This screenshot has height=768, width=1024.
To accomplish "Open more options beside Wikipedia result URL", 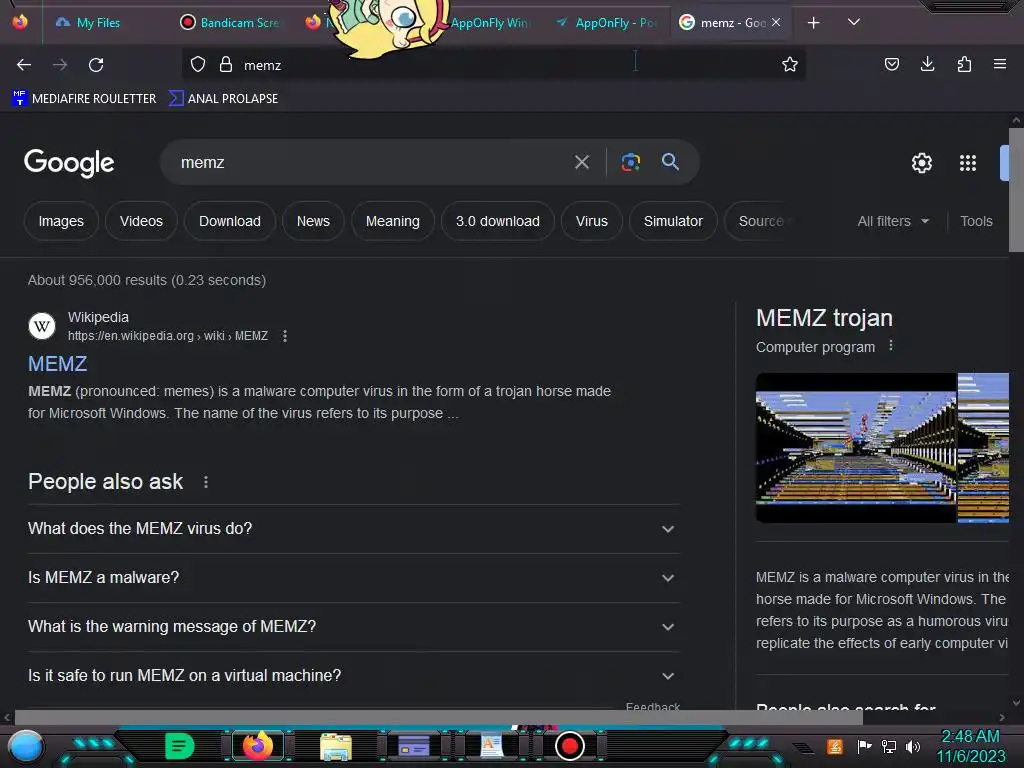I will (285, 336).
